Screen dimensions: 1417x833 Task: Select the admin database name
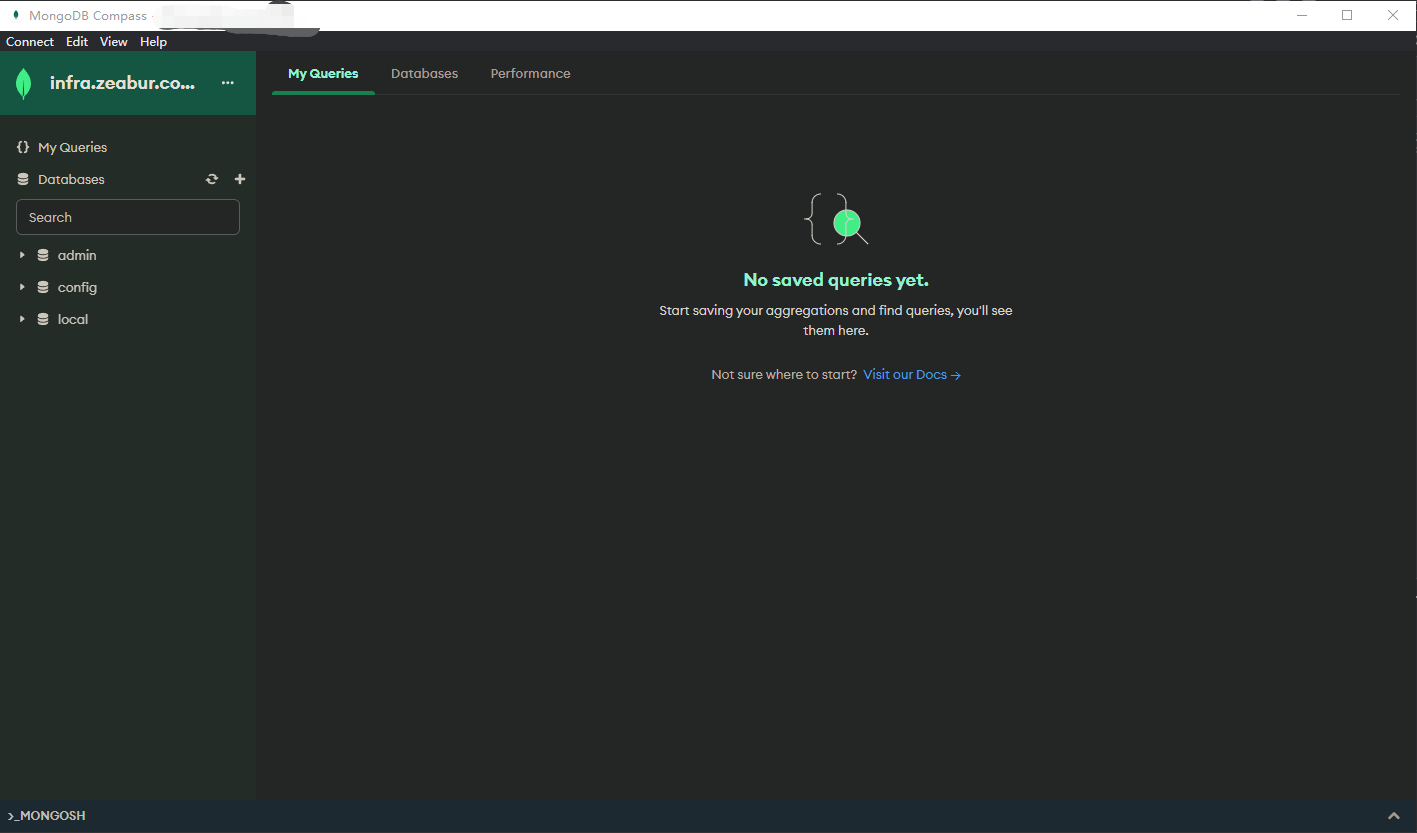[x=77, y=255]
